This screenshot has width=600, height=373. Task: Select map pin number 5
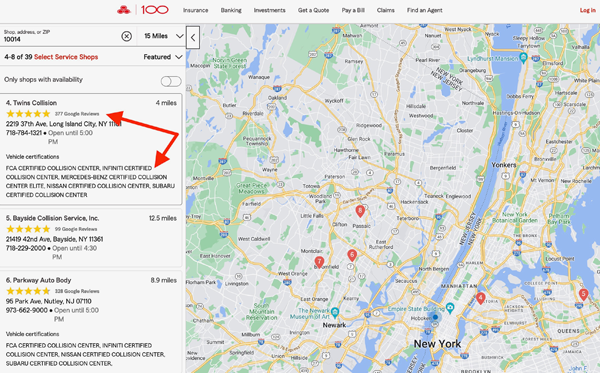583,295
